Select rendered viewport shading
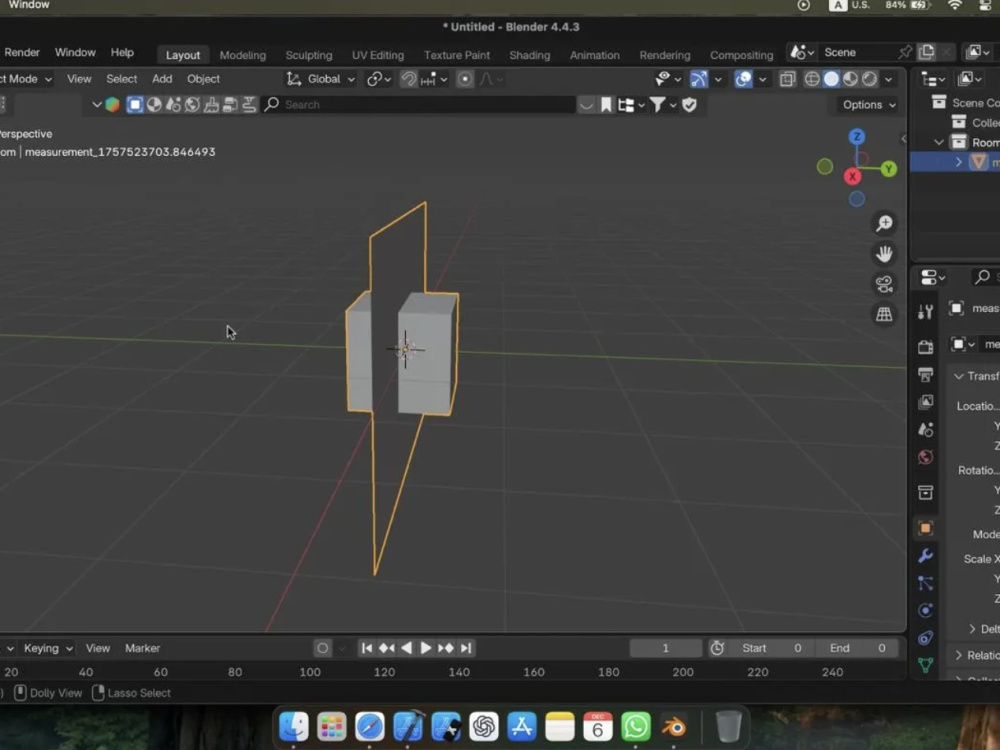 click(869, 79)
